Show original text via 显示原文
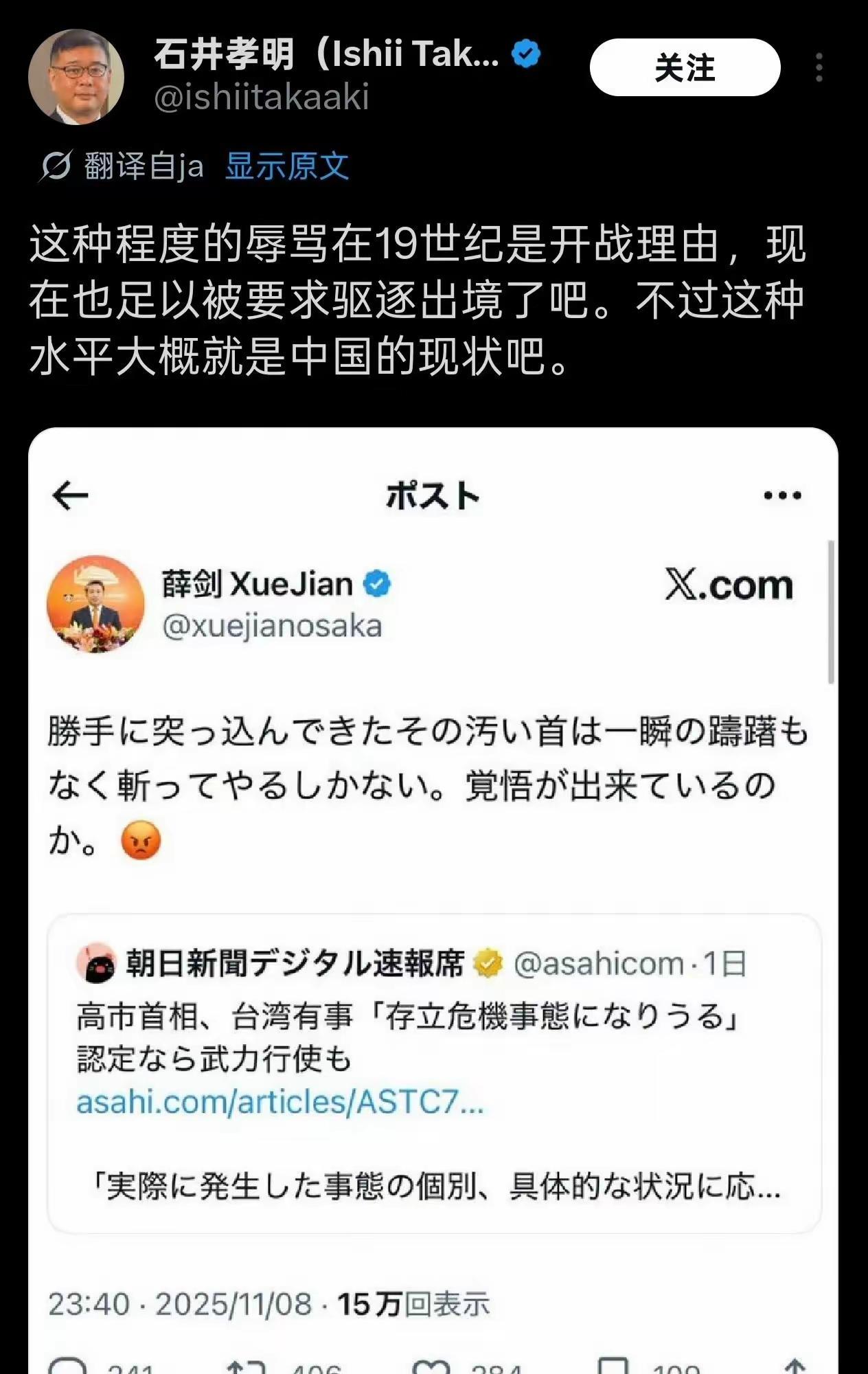868x1374 pixels. point(287,166)
